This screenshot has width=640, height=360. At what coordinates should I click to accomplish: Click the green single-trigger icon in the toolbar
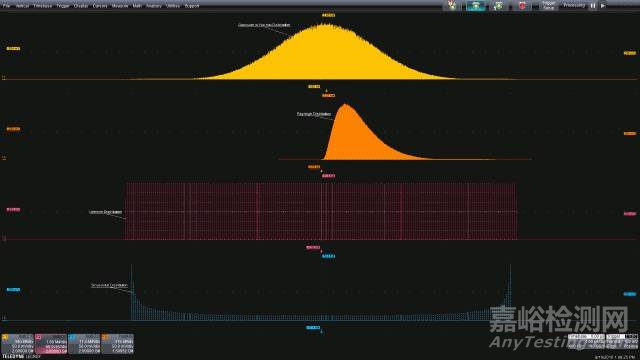498,6
